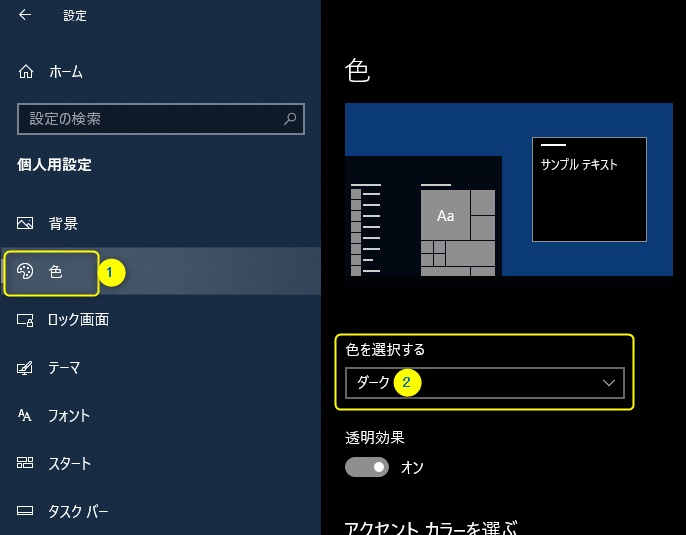Go to the テーマ settings page
This screenshot has height=535, width=686.
pyautogui.click(x=65, y=368)
